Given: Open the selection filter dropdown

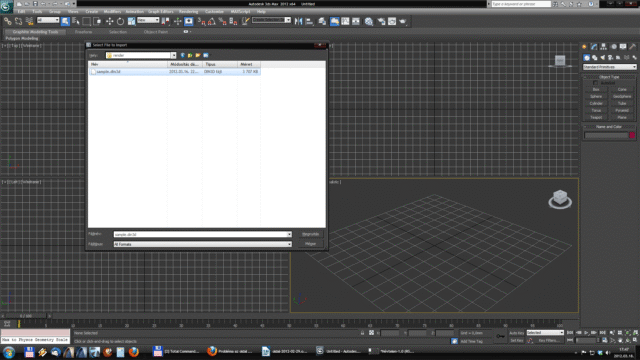Looking at the screenshot, I should tap(48, 20).
